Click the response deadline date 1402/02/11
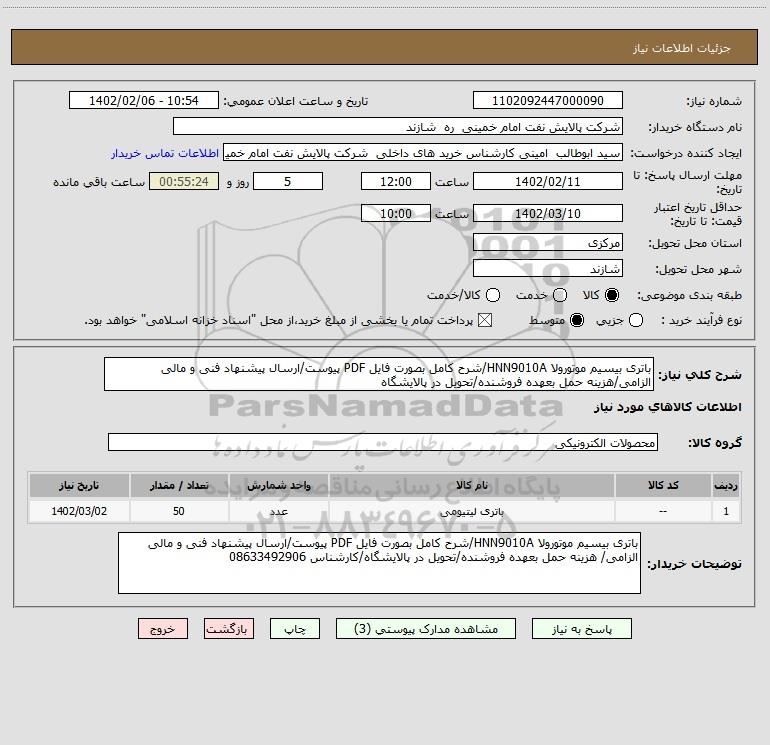Image resolution: width=770 pixels, height=745 pixels. click(x=548, y=182)
